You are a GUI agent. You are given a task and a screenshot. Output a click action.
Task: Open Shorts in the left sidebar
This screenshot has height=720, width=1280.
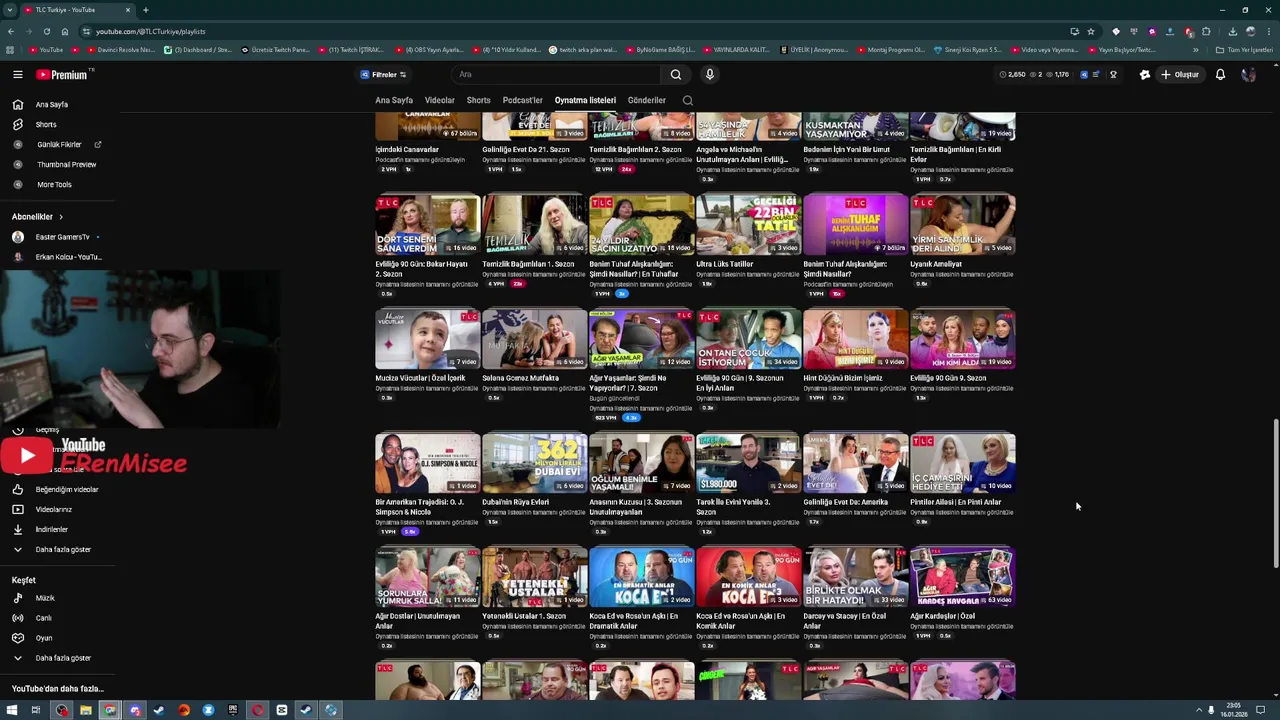click(x=46, y=124)
